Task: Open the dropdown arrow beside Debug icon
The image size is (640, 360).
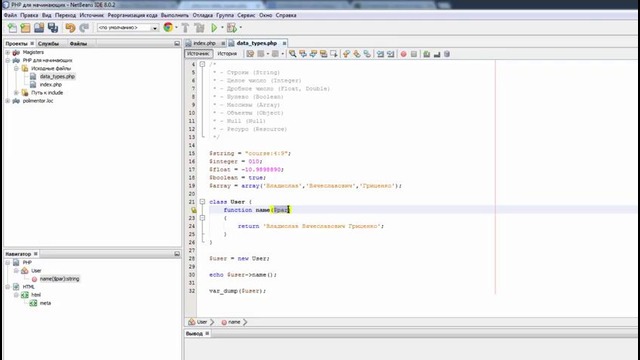Action: 241,28
